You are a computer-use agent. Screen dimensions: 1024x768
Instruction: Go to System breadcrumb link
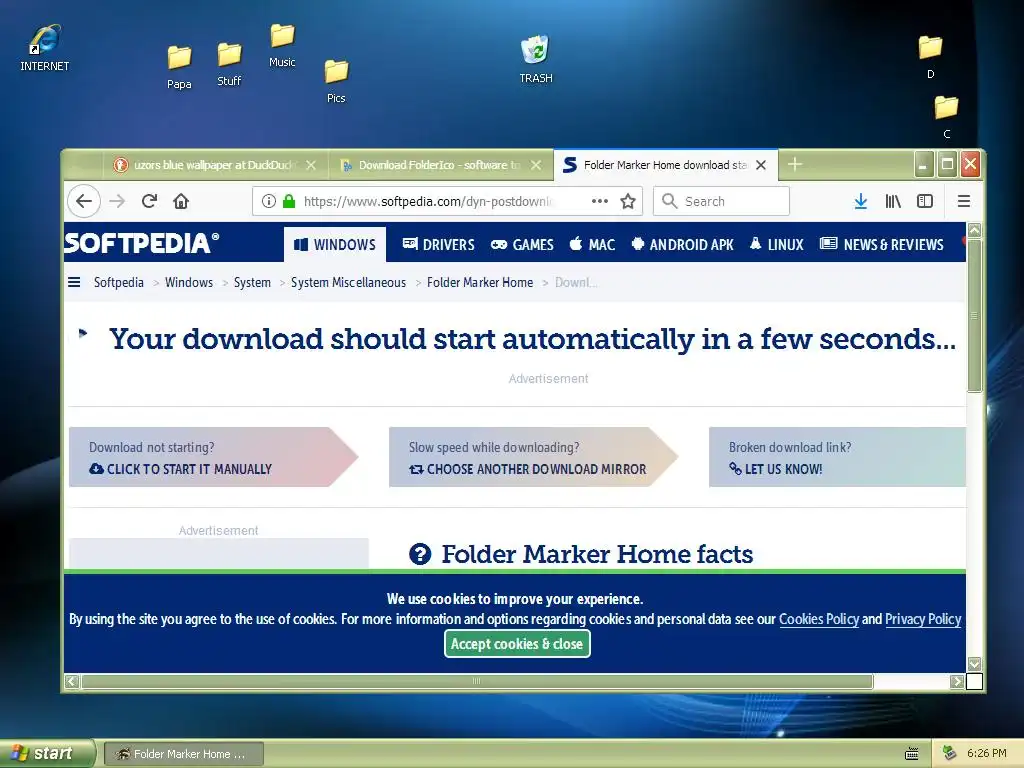[x=252, y=282]
